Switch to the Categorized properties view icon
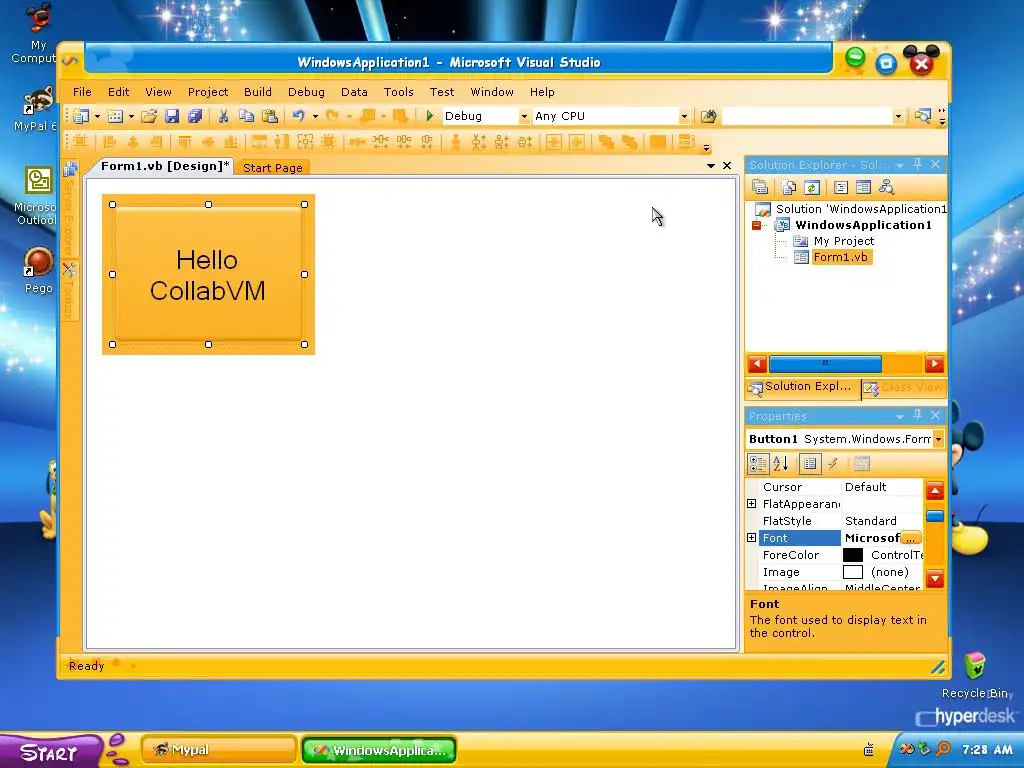 pyautogui.click(x=758, y=464)
